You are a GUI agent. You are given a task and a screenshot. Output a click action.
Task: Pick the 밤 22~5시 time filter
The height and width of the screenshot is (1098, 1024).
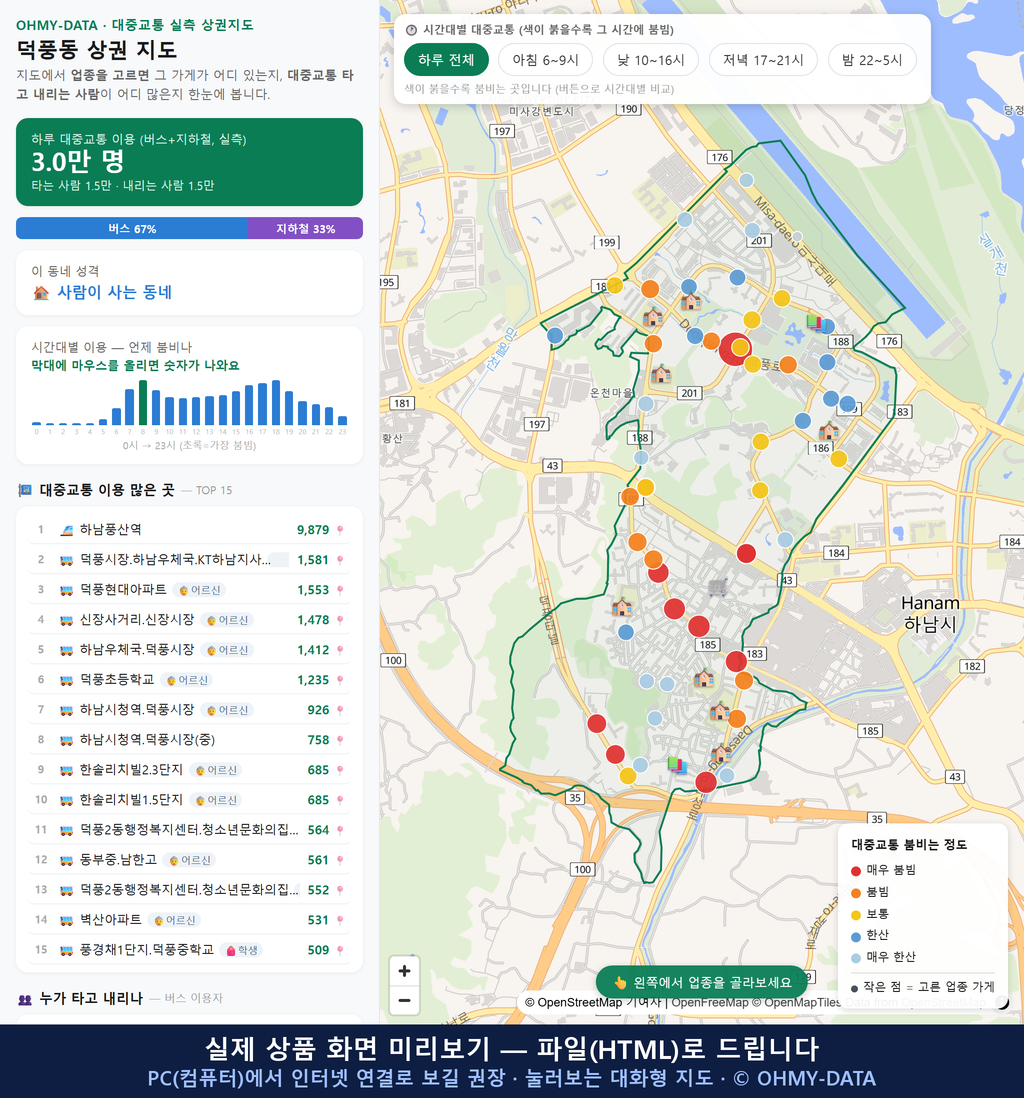point(872,60)
